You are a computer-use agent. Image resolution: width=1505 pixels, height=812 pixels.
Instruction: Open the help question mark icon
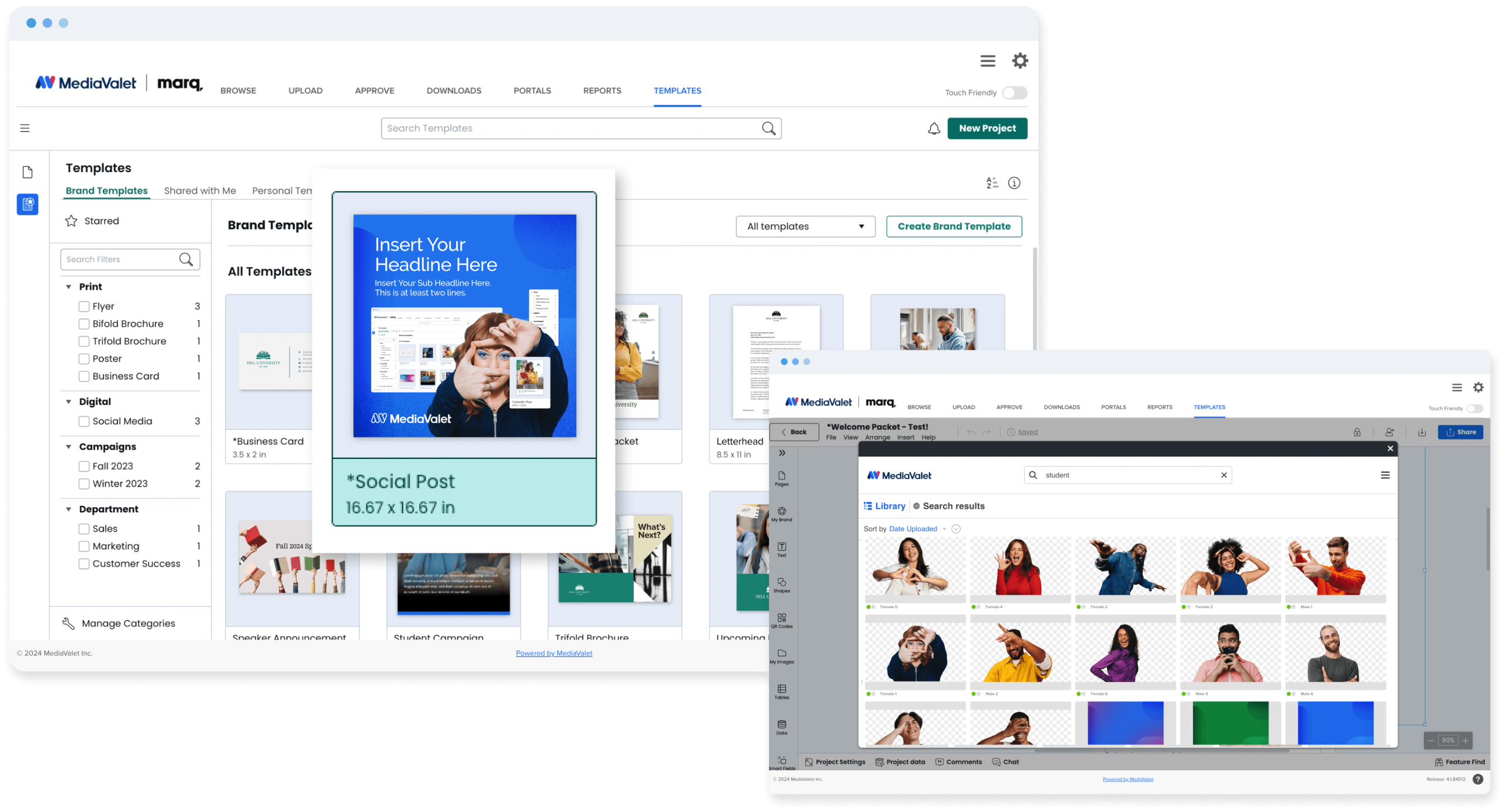pos(1477,779)
